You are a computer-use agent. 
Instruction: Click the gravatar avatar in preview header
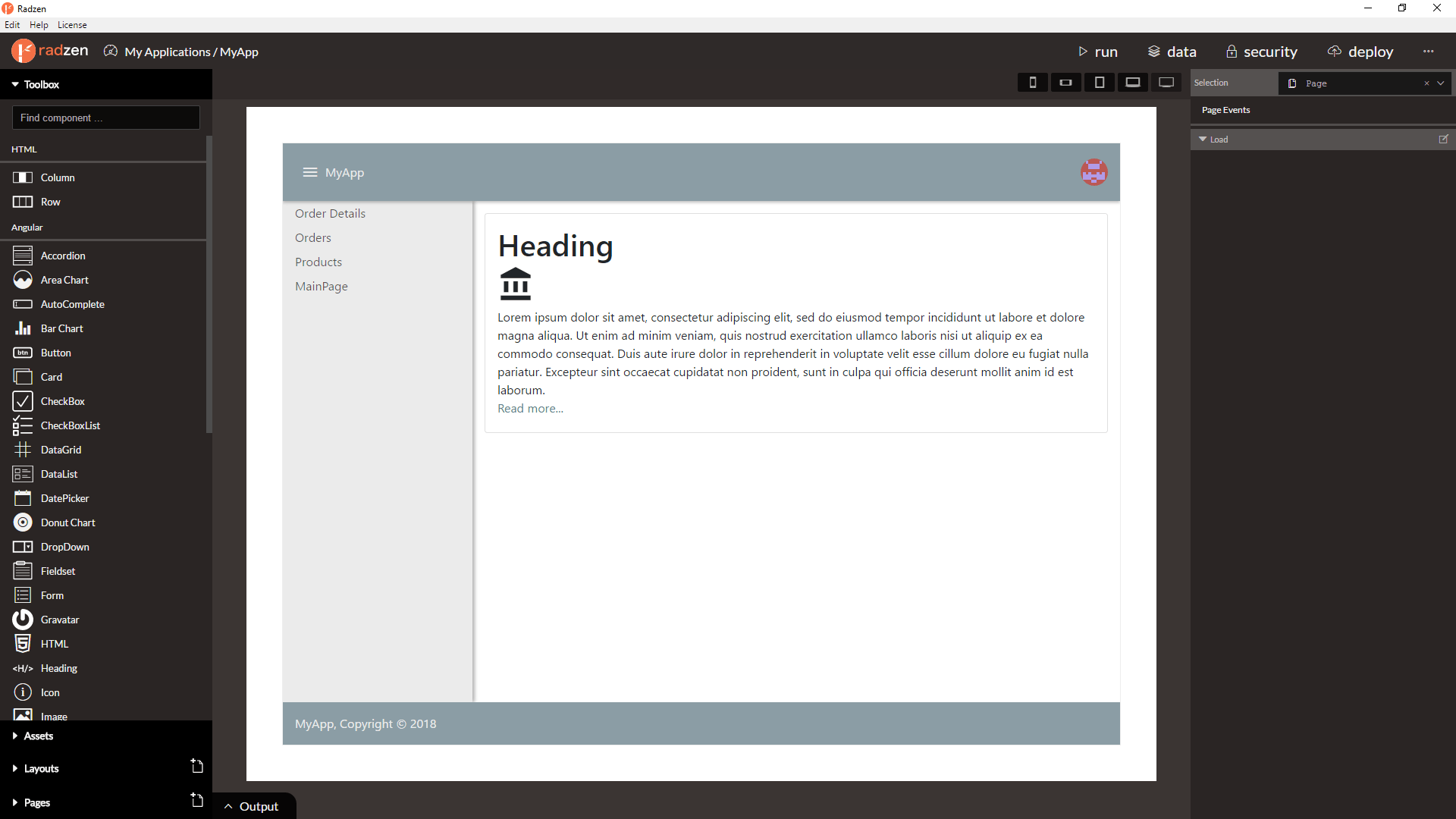pos(1094,172)
